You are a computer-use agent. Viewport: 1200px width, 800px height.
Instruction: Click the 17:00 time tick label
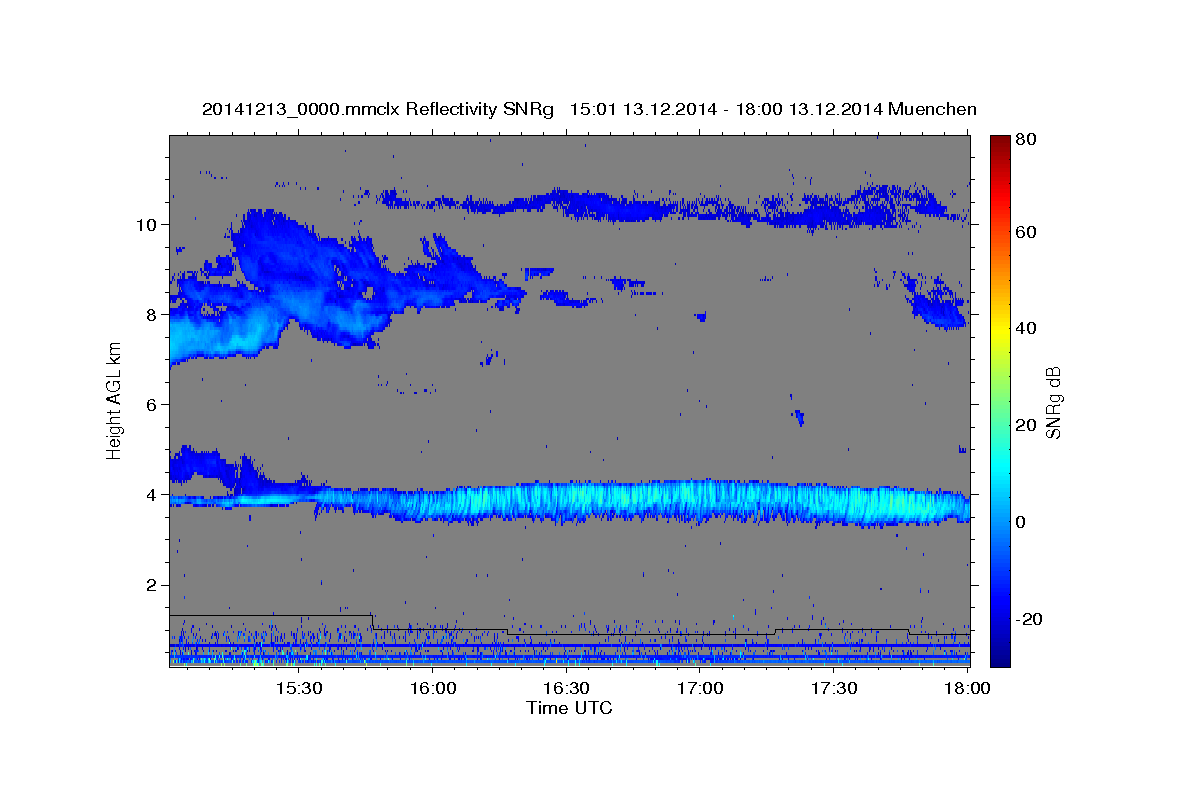click(700, 689)
